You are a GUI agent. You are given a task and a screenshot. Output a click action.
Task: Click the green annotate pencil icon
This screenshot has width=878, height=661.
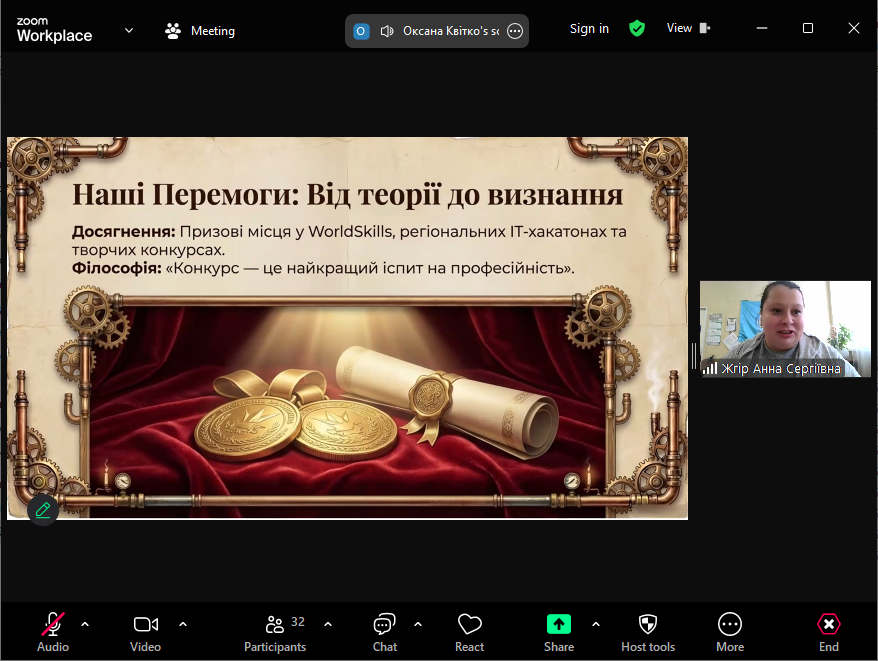(x=43, y=510)
